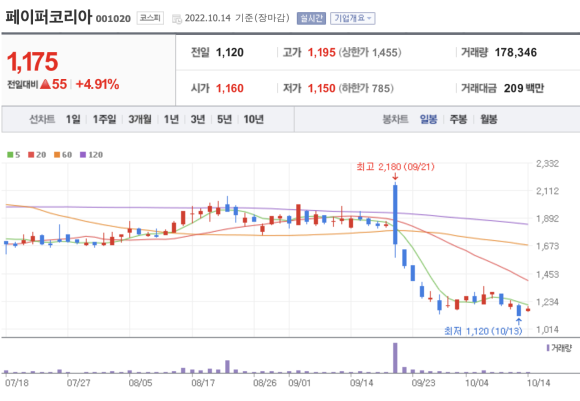Click the tallest volume bar under 09/21
This screenshot has height=401, width=580.
point(395,358)
